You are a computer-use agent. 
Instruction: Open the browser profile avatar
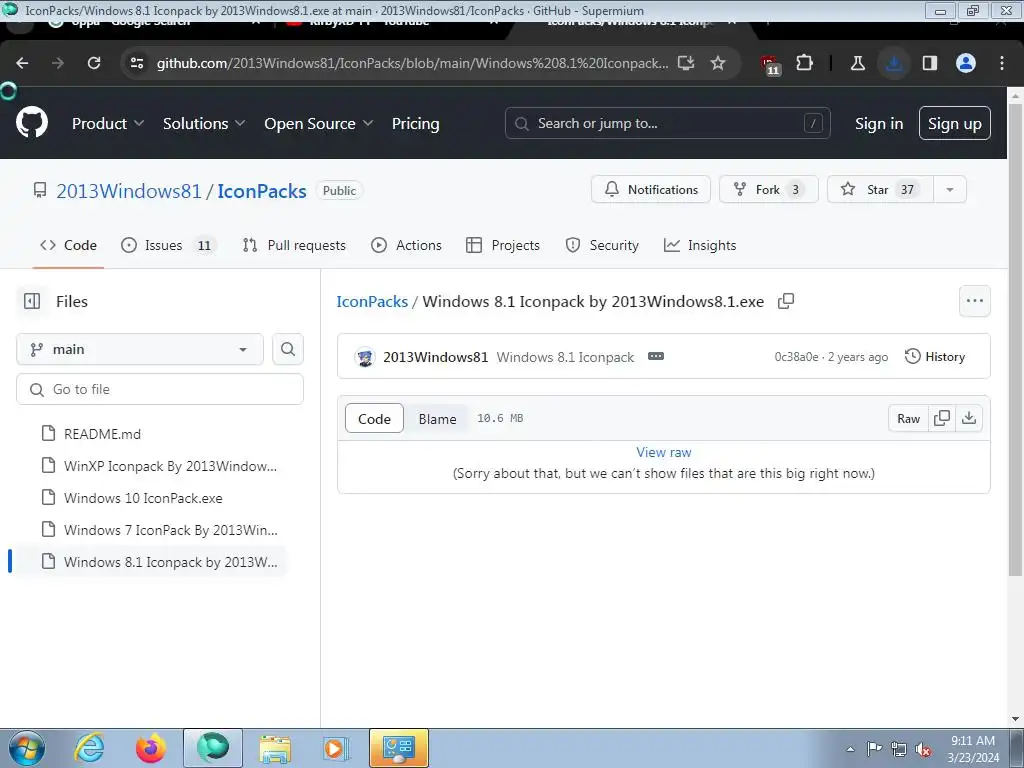[x=966, y=63]
